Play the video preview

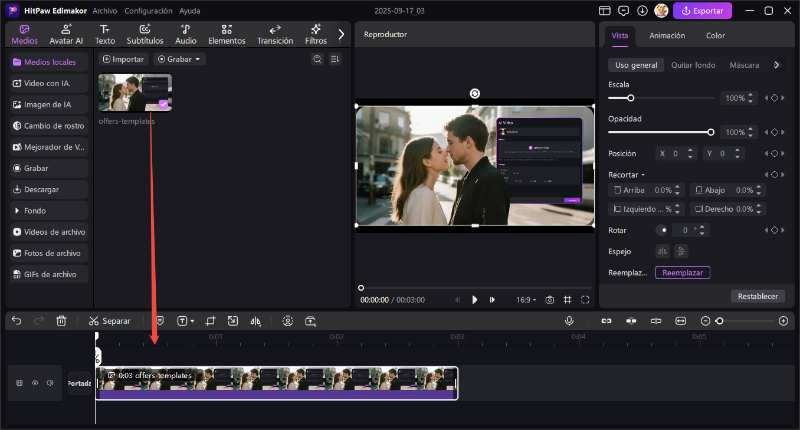[474, 300]
